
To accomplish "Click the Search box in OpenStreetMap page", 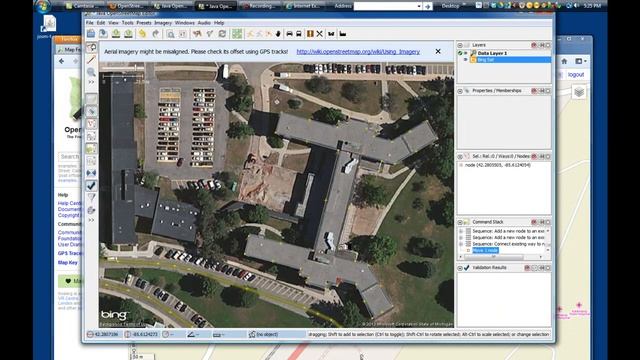I will click(70, 157).
